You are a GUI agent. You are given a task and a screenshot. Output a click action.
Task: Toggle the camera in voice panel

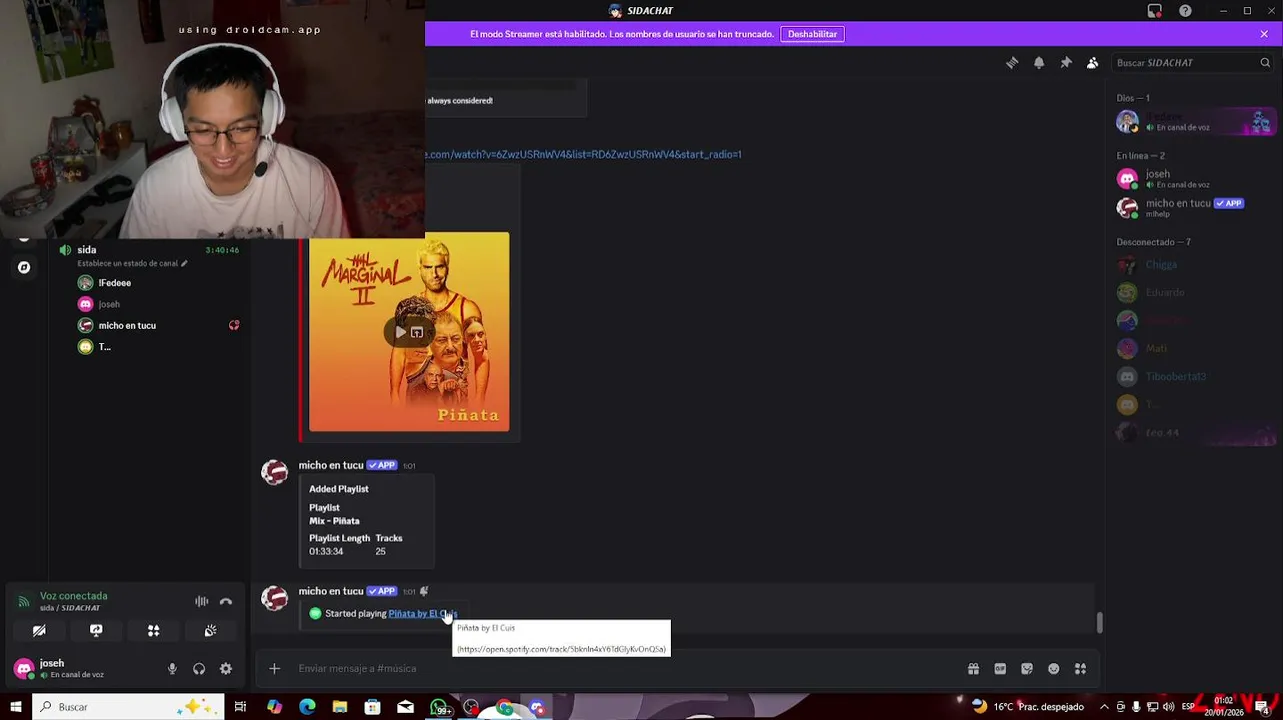pos(39,631)
